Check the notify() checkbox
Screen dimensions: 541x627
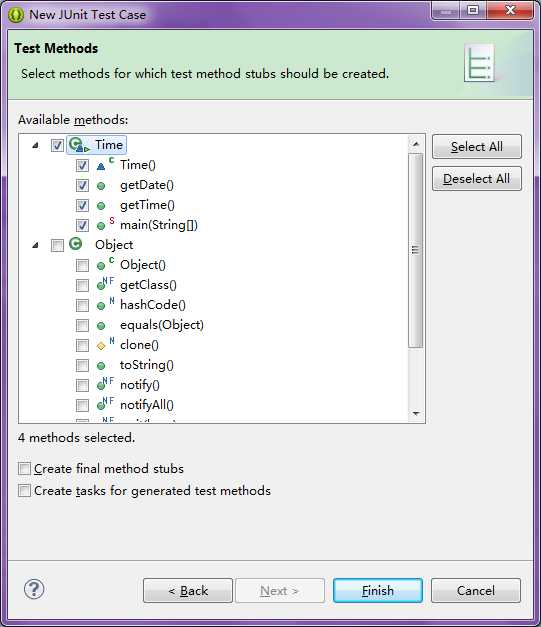(82, 385)
